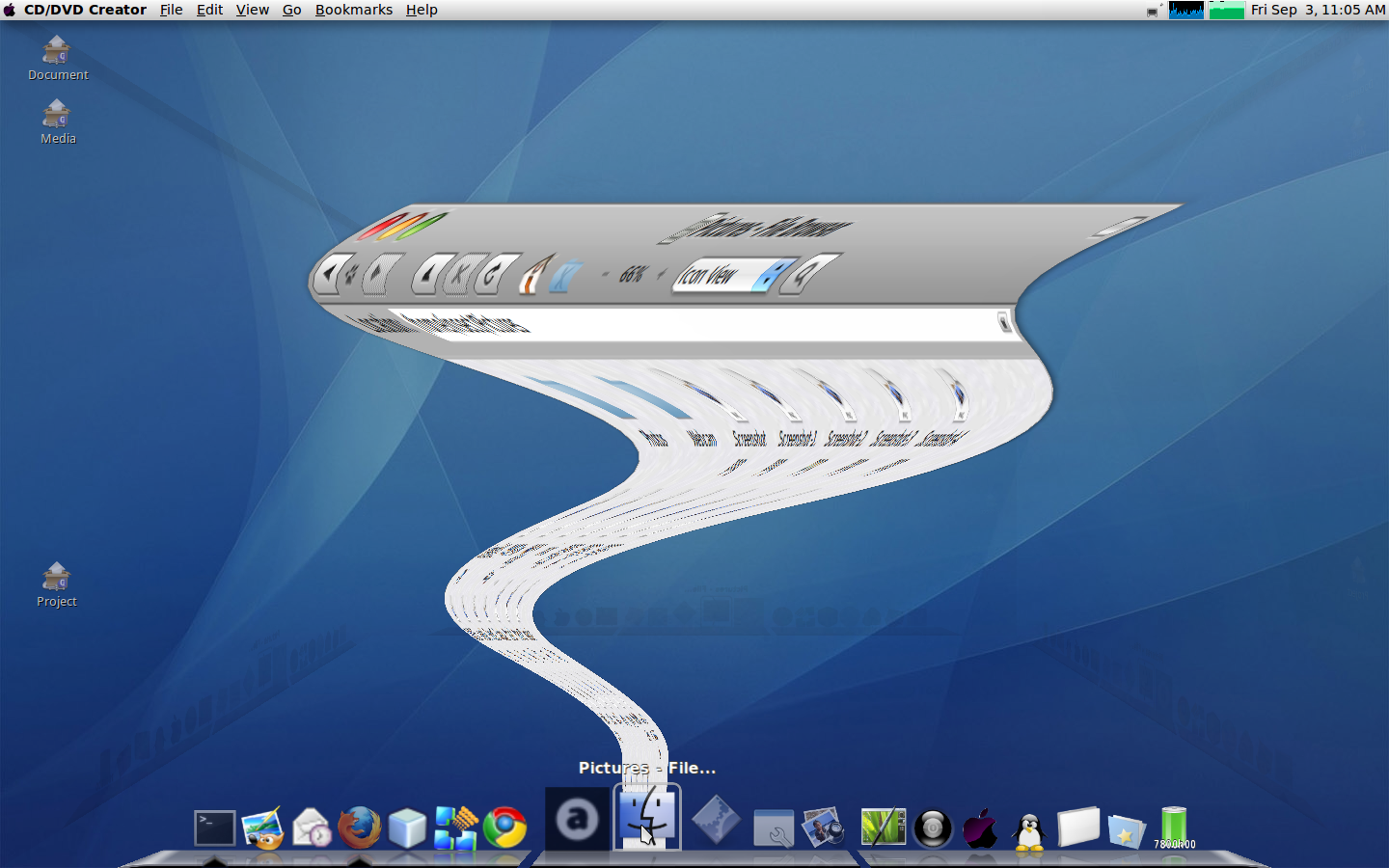Viewport: 1389px width, 868px height.
Task: Open the Edit menu
Action: pos(209,10)
